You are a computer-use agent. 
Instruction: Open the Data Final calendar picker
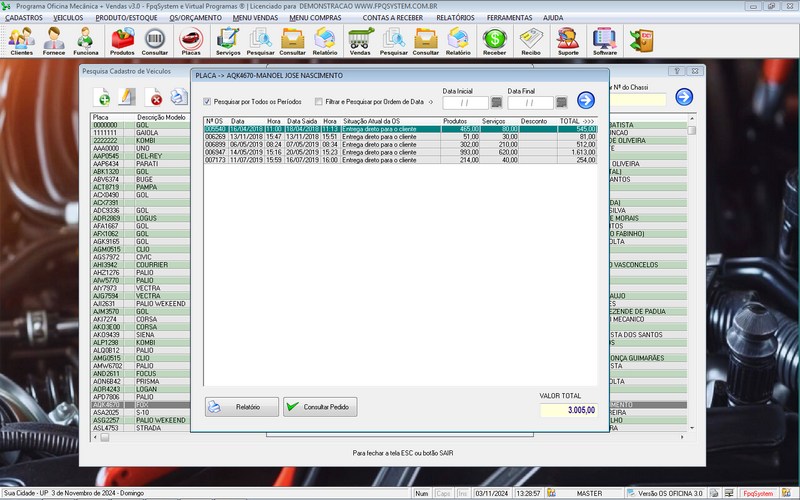[x=561, y=102]
